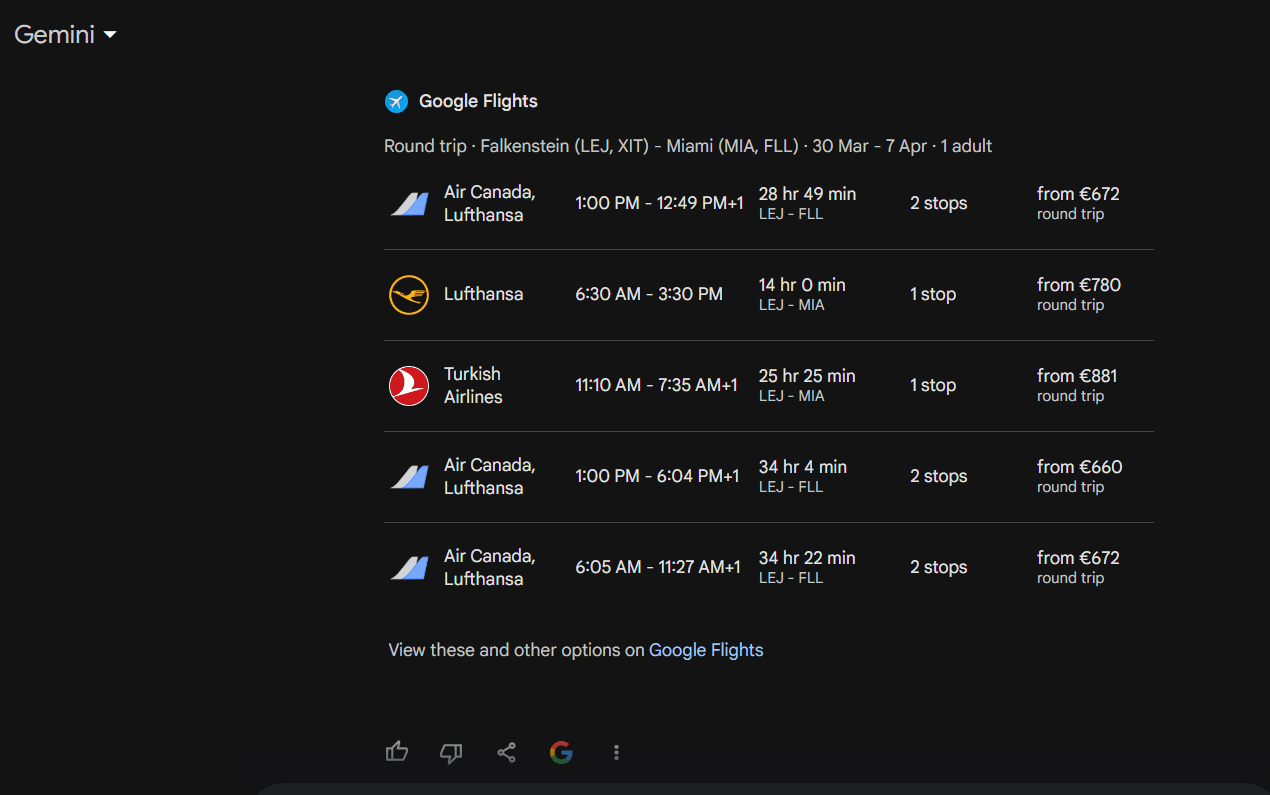Click the 14 hr 0 min duration
Viewport: 1270px width, 795px height.
pyautogui.click(x=802, y=285)
